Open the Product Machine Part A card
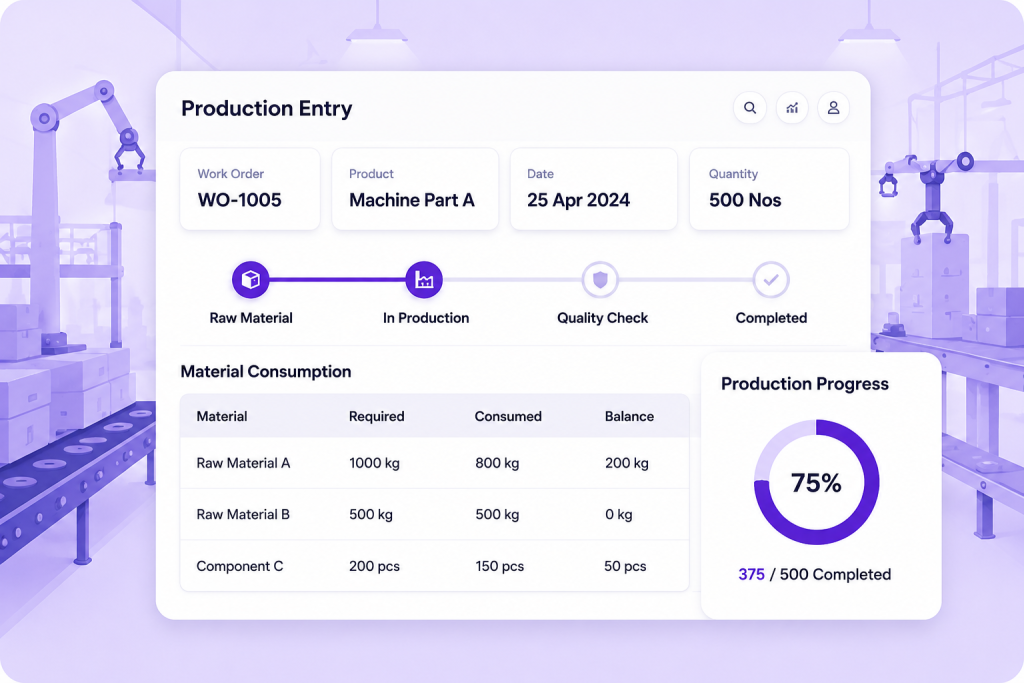1024x683 pixels. tap(415, 189)
